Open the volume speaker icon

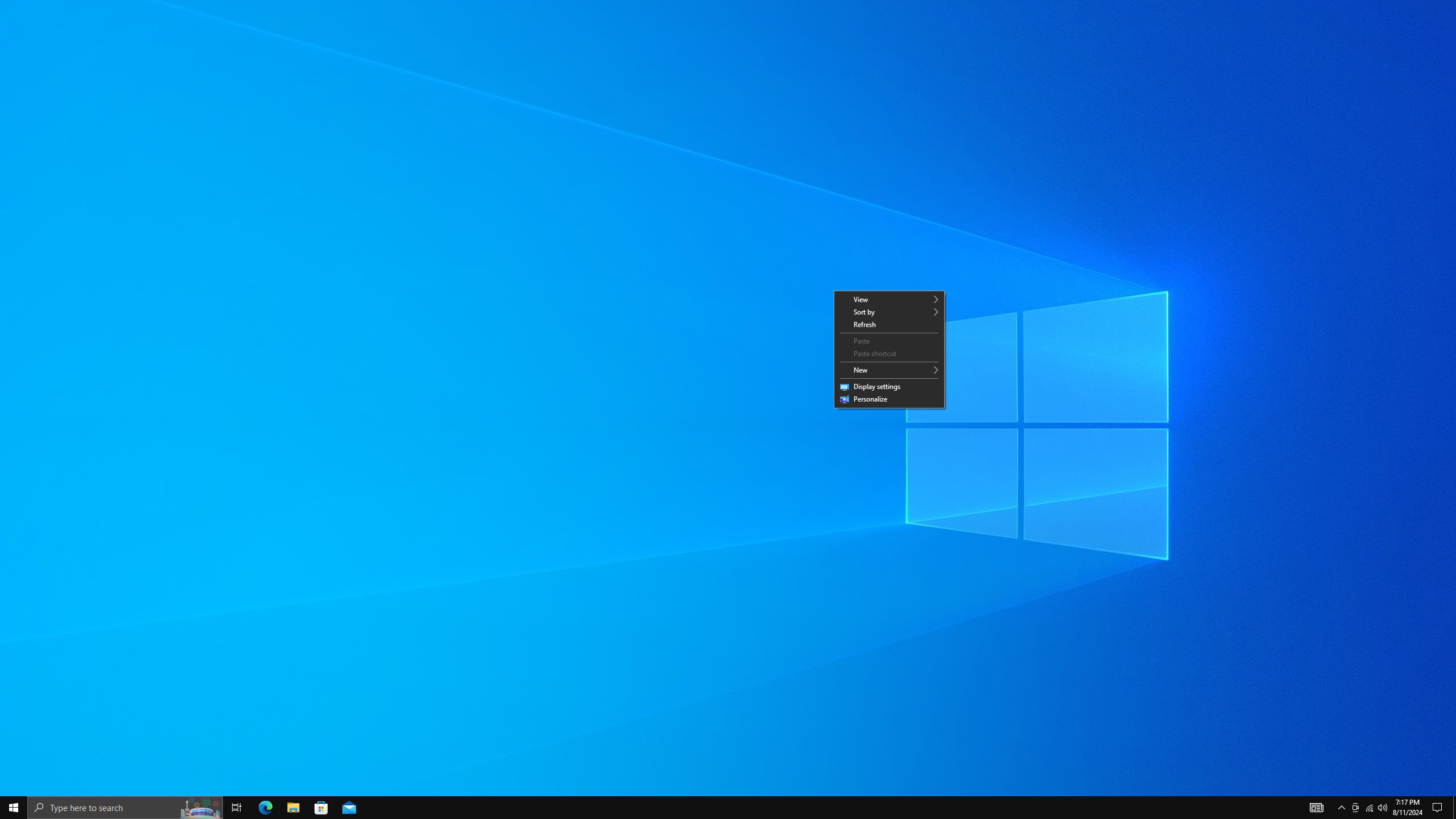tap(1383, 807)
